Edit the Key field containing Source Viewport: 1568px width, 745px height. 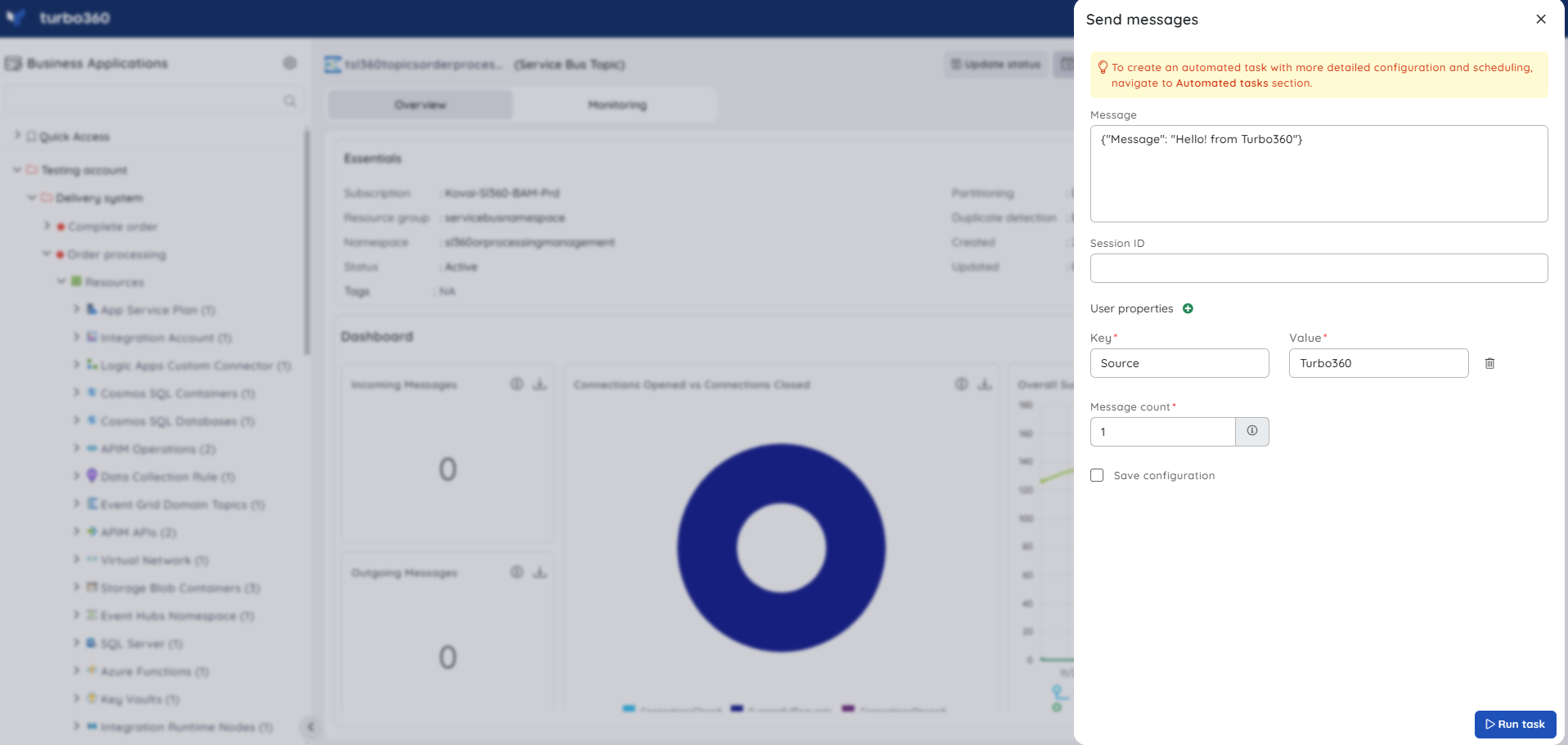coord(1179,363)
